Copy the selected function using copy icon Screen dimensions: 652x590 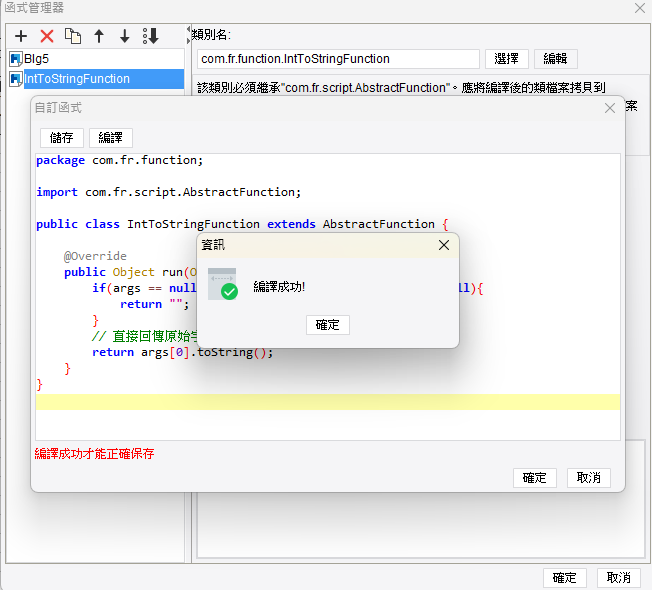pyautogui.click(x=73, y=36)
